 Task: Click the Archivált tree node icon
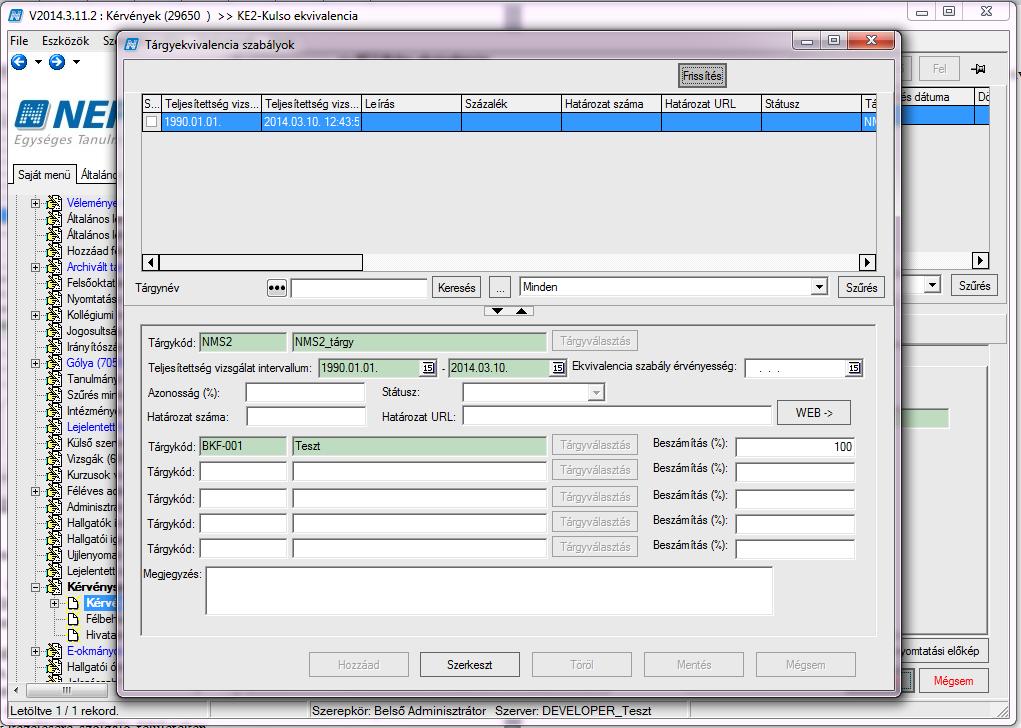54,267
